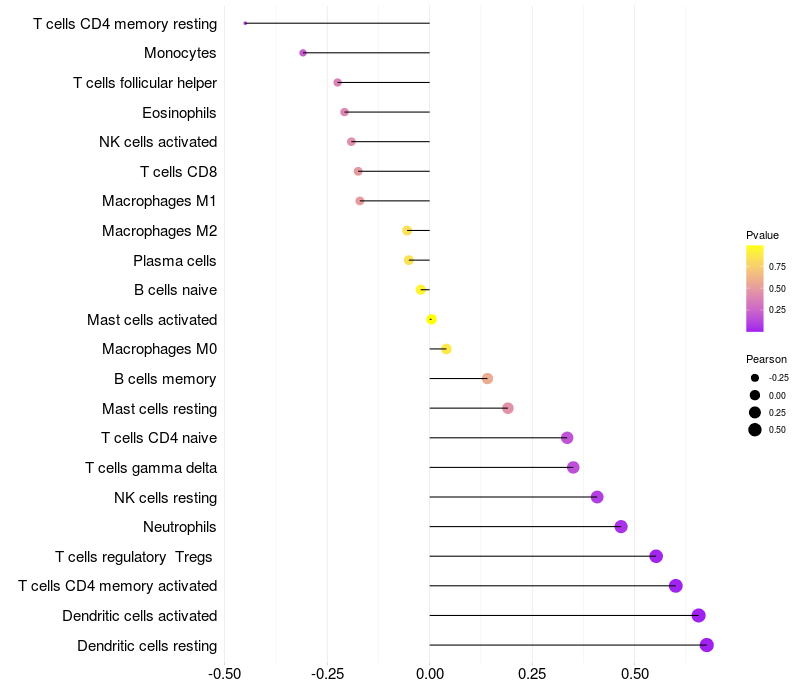Click the B cells memory data point

pyautogui.click(x=487, y=378)
